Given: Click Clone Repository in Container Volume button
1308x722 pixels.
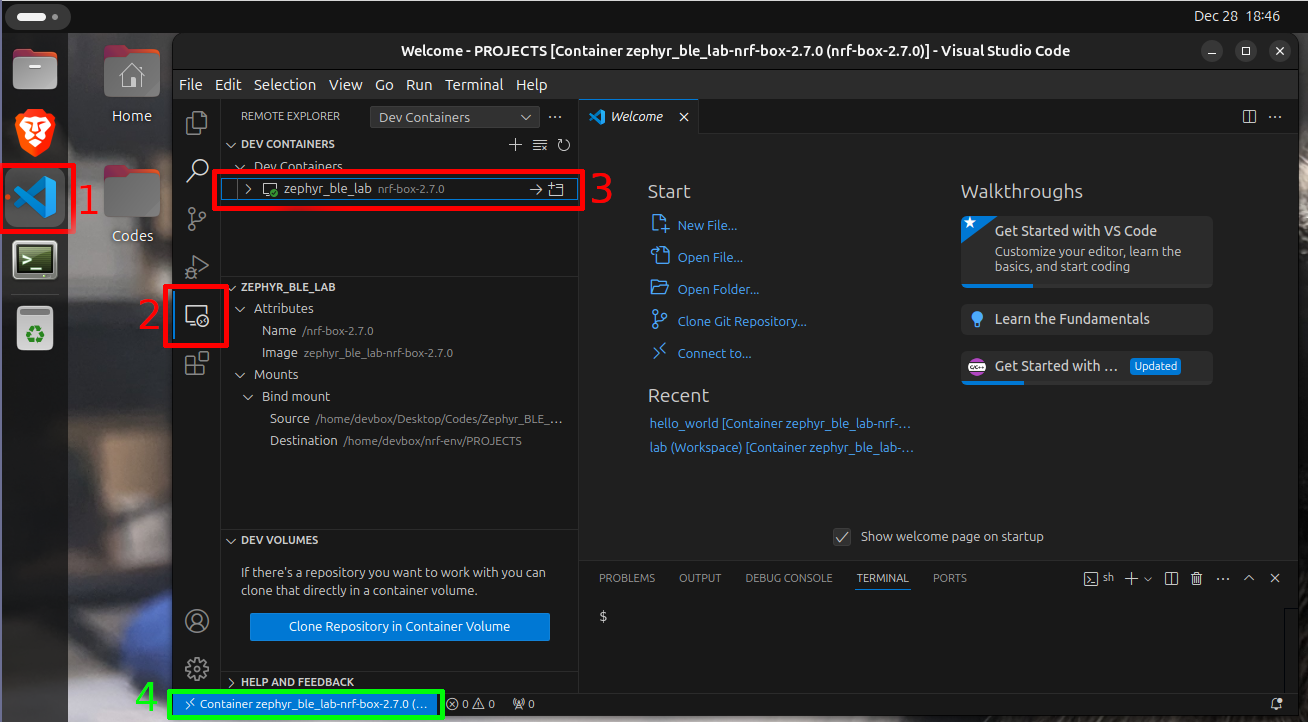Looking at the screenshot, I should 399,627.
